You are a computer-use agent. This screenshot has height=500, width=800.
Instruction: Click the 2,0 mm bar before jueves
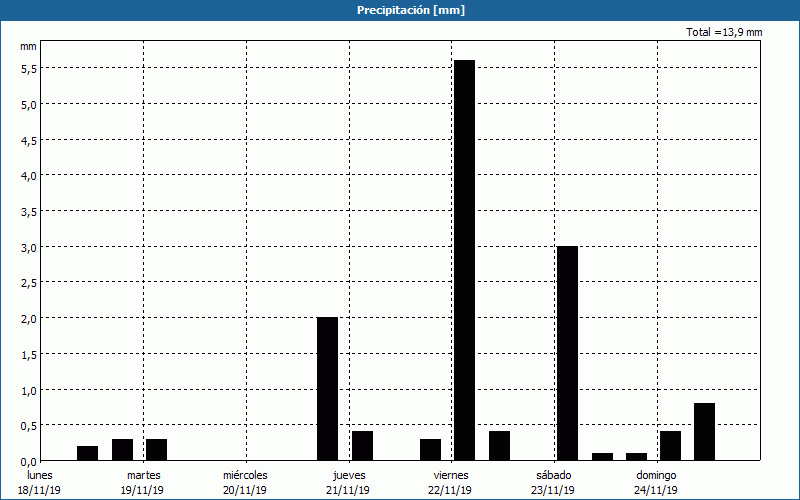tap(328, 389)
